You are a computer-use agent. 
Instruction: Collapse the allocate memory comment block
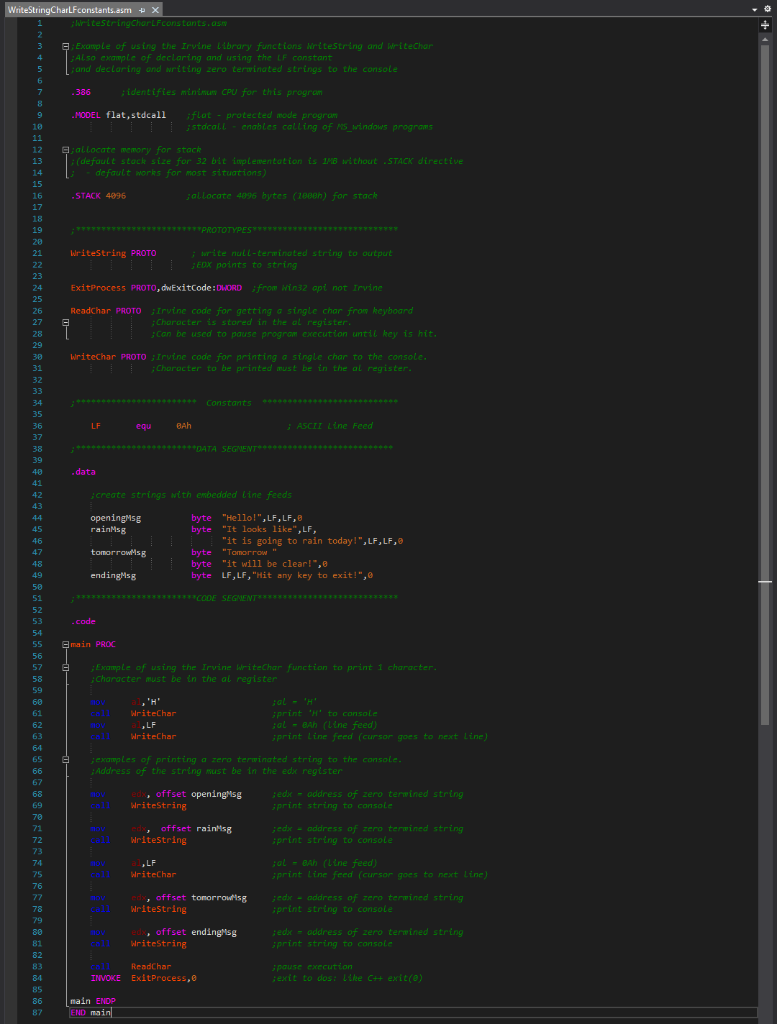click(65, 150)
